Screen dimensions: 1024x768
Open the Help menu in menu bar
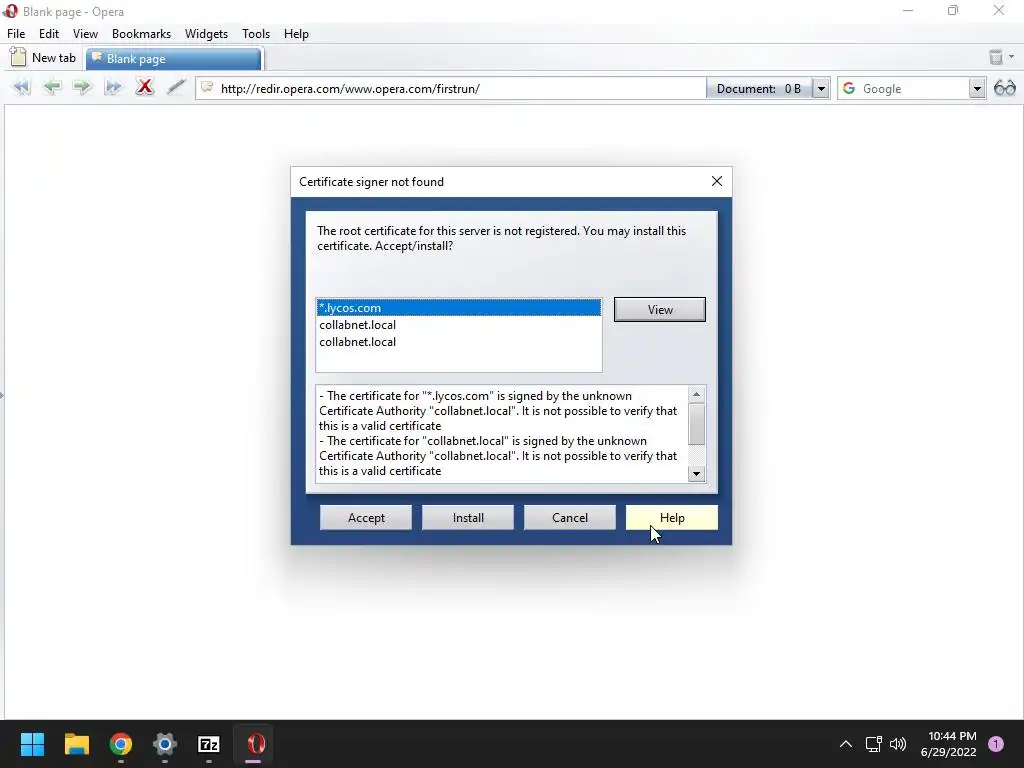point(296,34)
